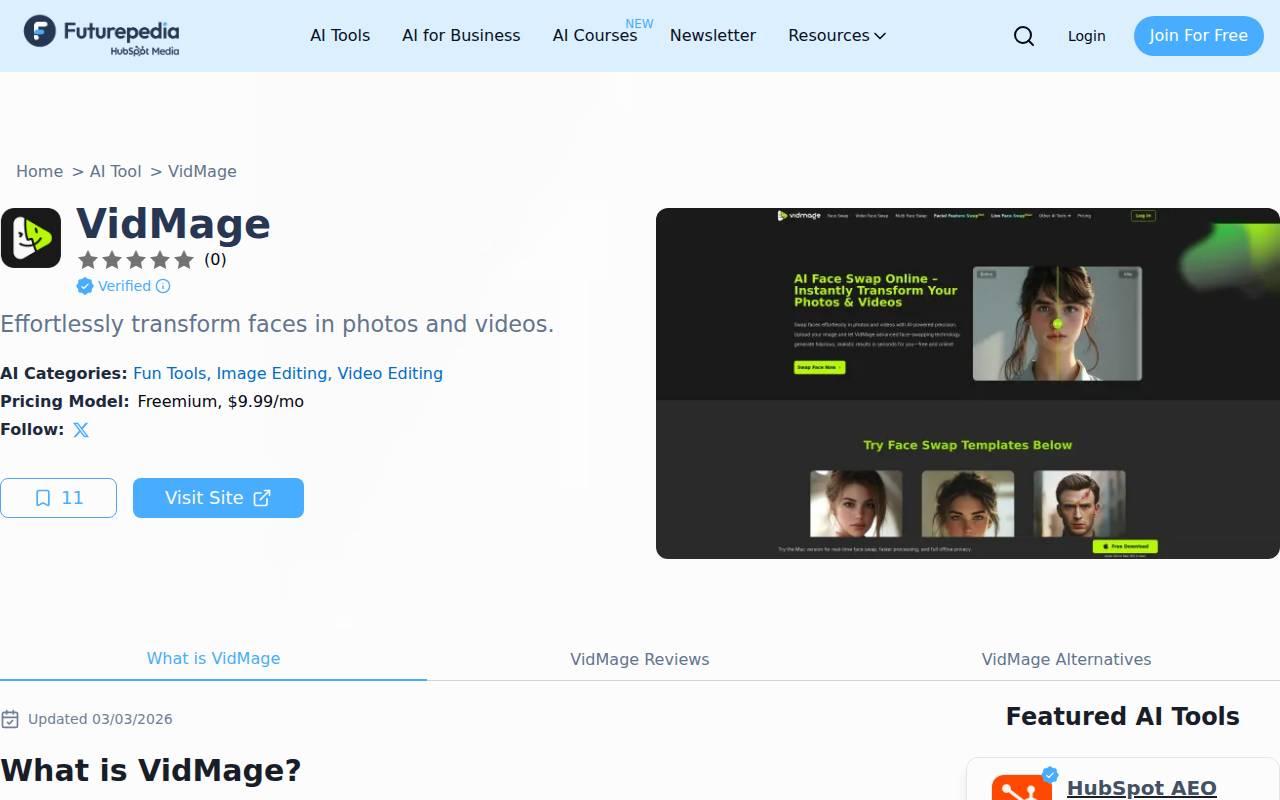Click the Join For Free button
1280x800 pixels.
(1198, 36)
